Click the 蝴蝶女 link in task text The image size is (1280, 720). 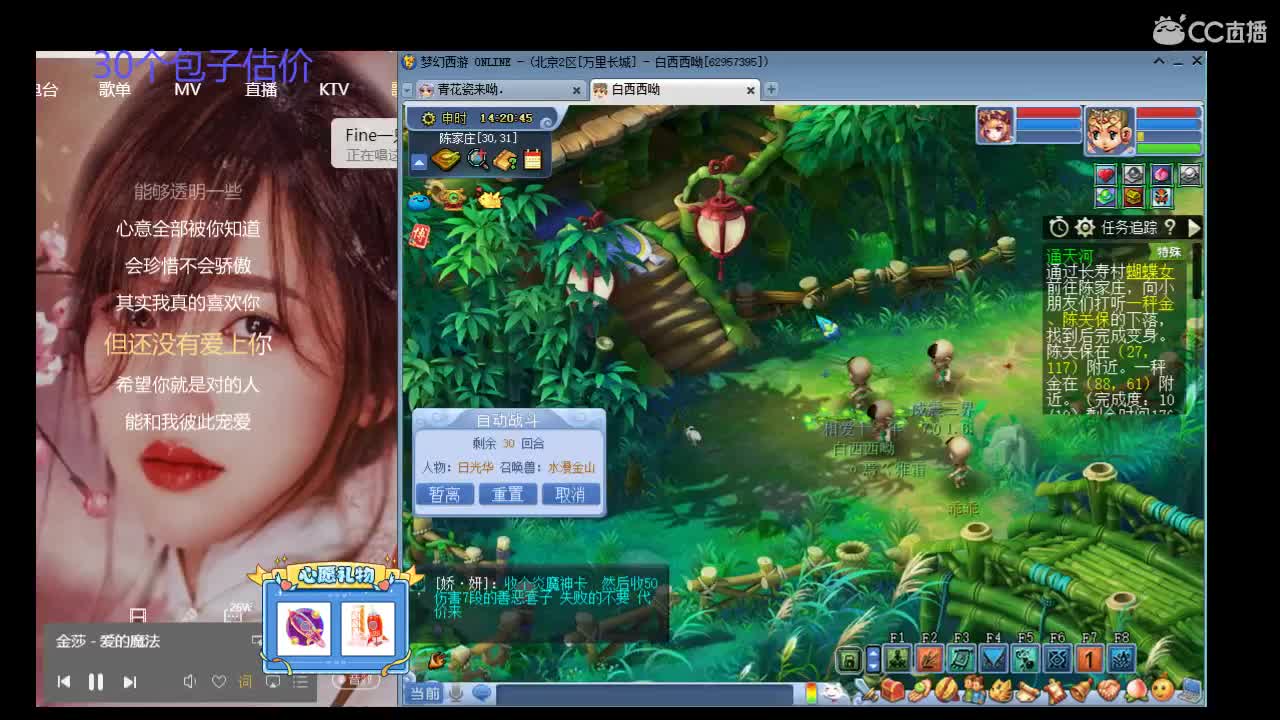pos(1149,272)
